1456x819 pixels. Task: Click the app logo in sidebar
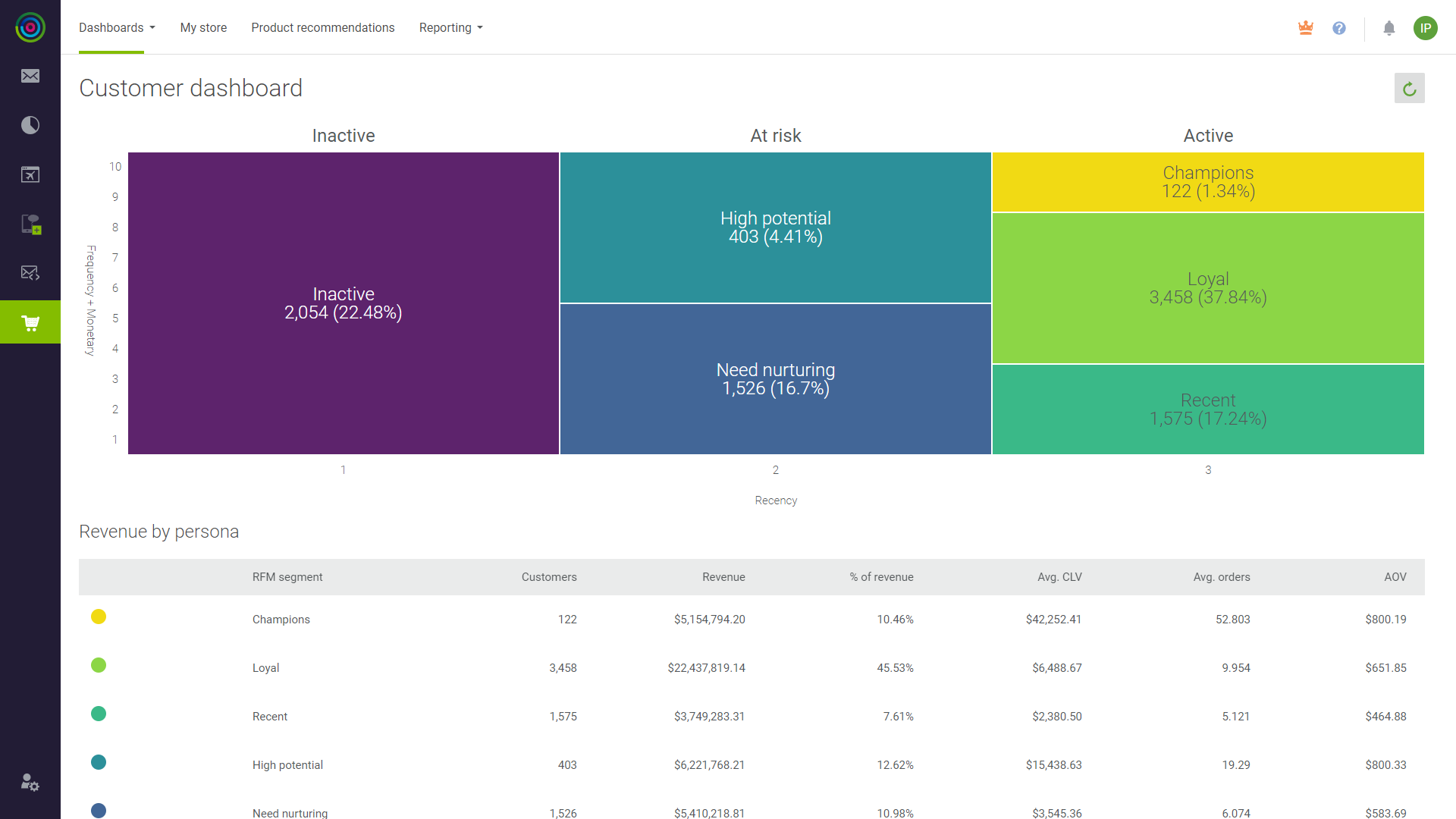coord(30,27)
